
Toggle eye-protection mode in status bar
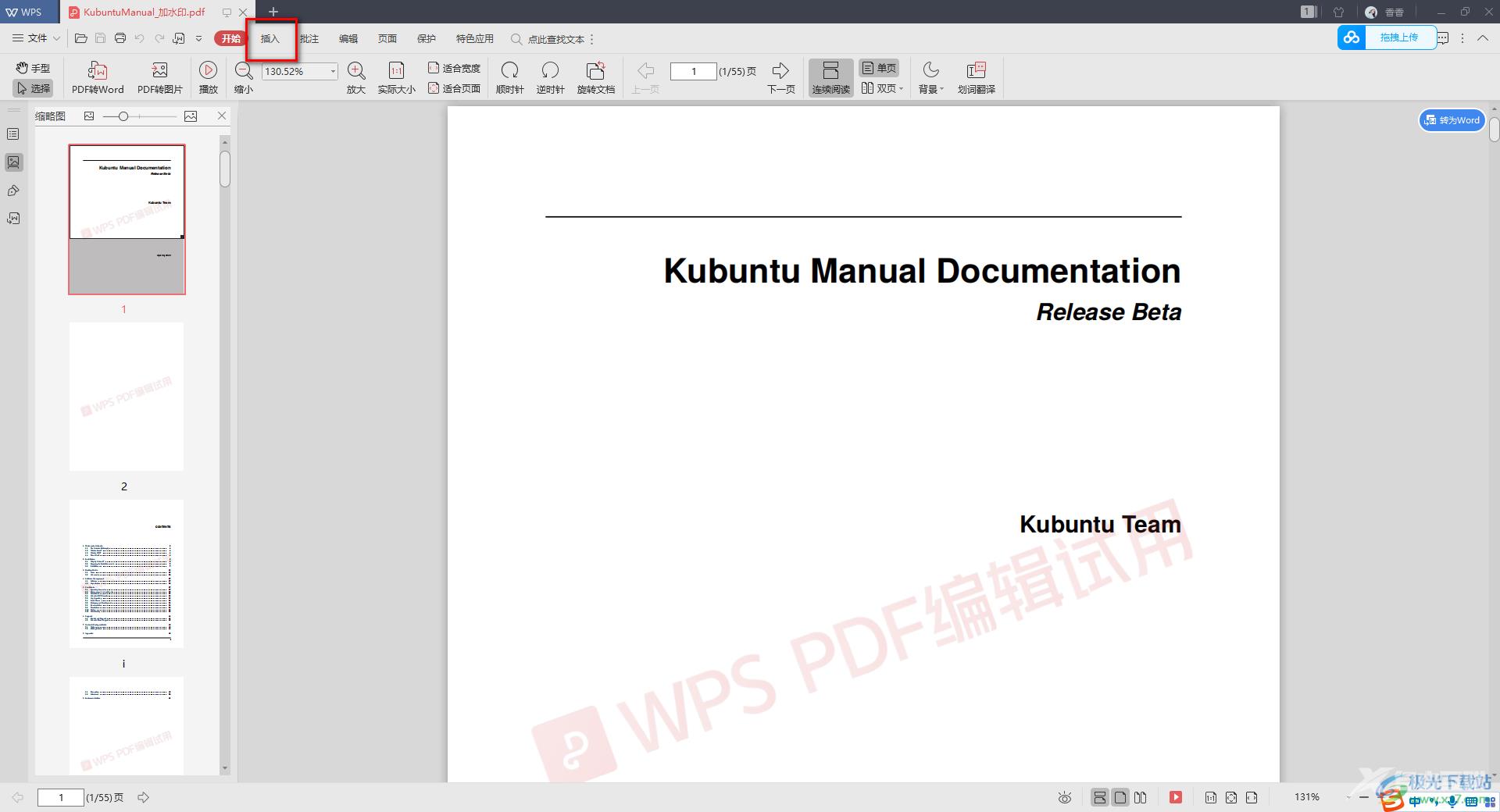[x=1064, y=797]
